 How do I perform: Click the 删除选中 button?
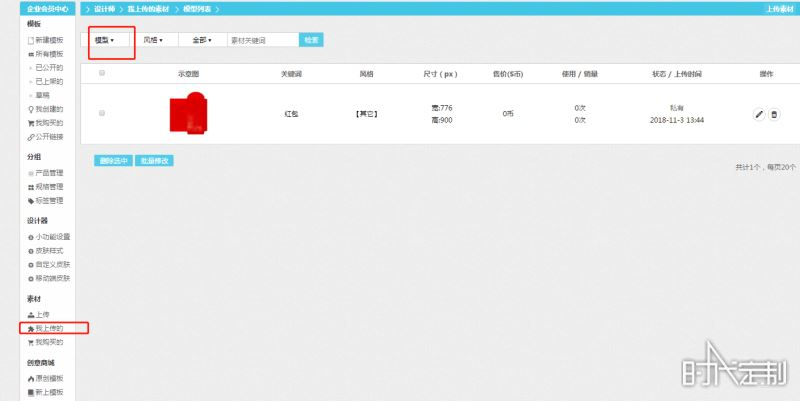tap(113, 161)
